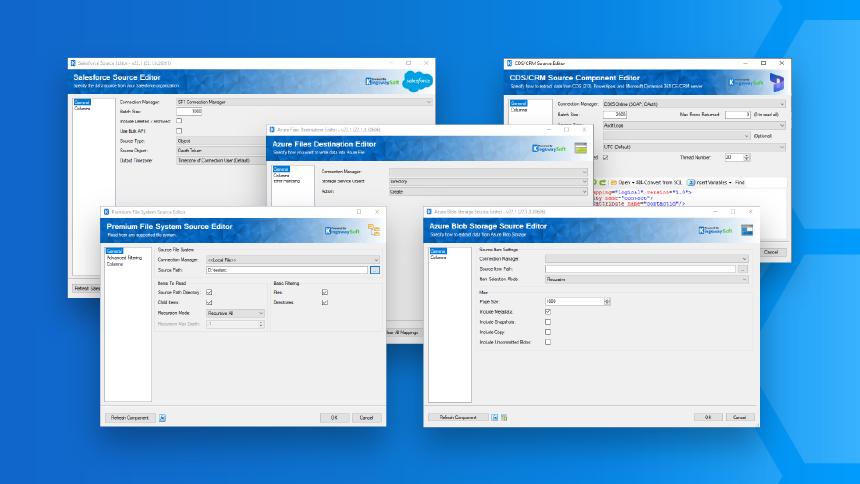Viewport: 860px width, 484px height.
Task: Toggle Include Deleted / Archived checkbox in Salesforce editor
Action: click(179, 121)
